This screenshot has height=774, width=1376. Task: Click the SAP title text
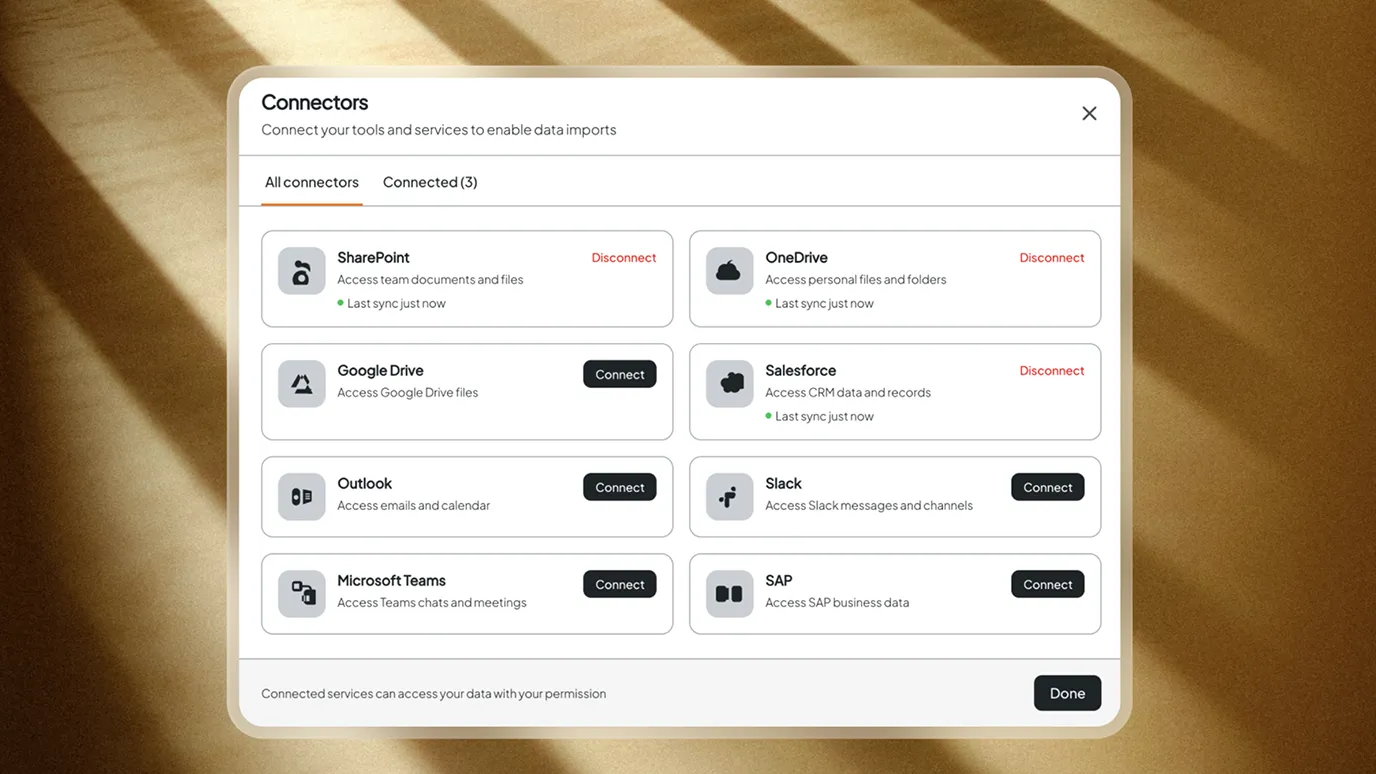click(778, 581)
